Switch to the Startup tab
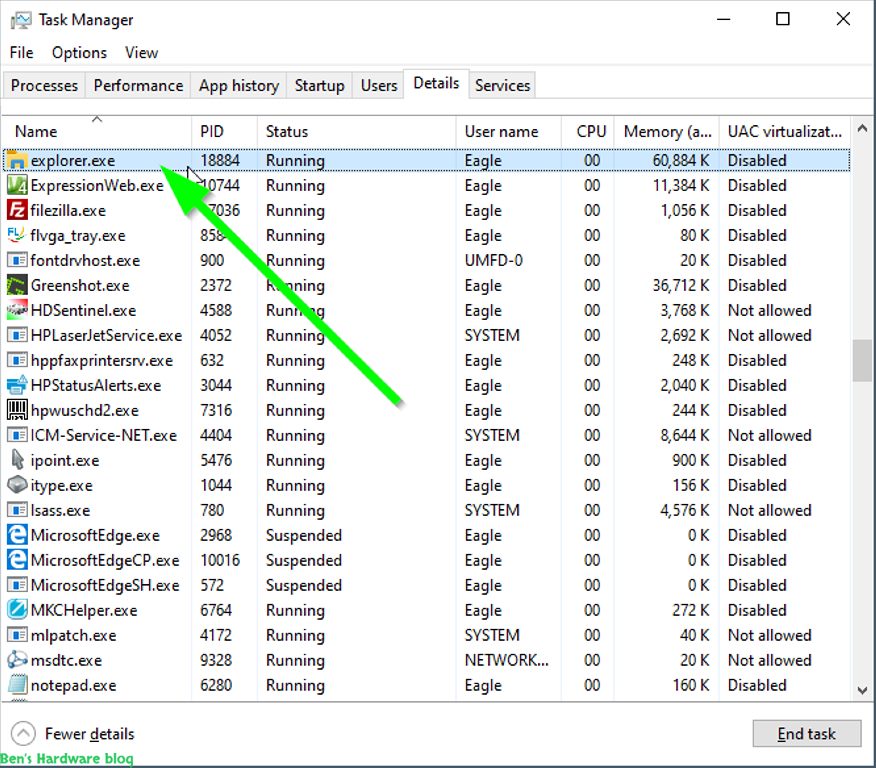Image resolution: width=876 pixels, height=768 pixels. point(320,85)
